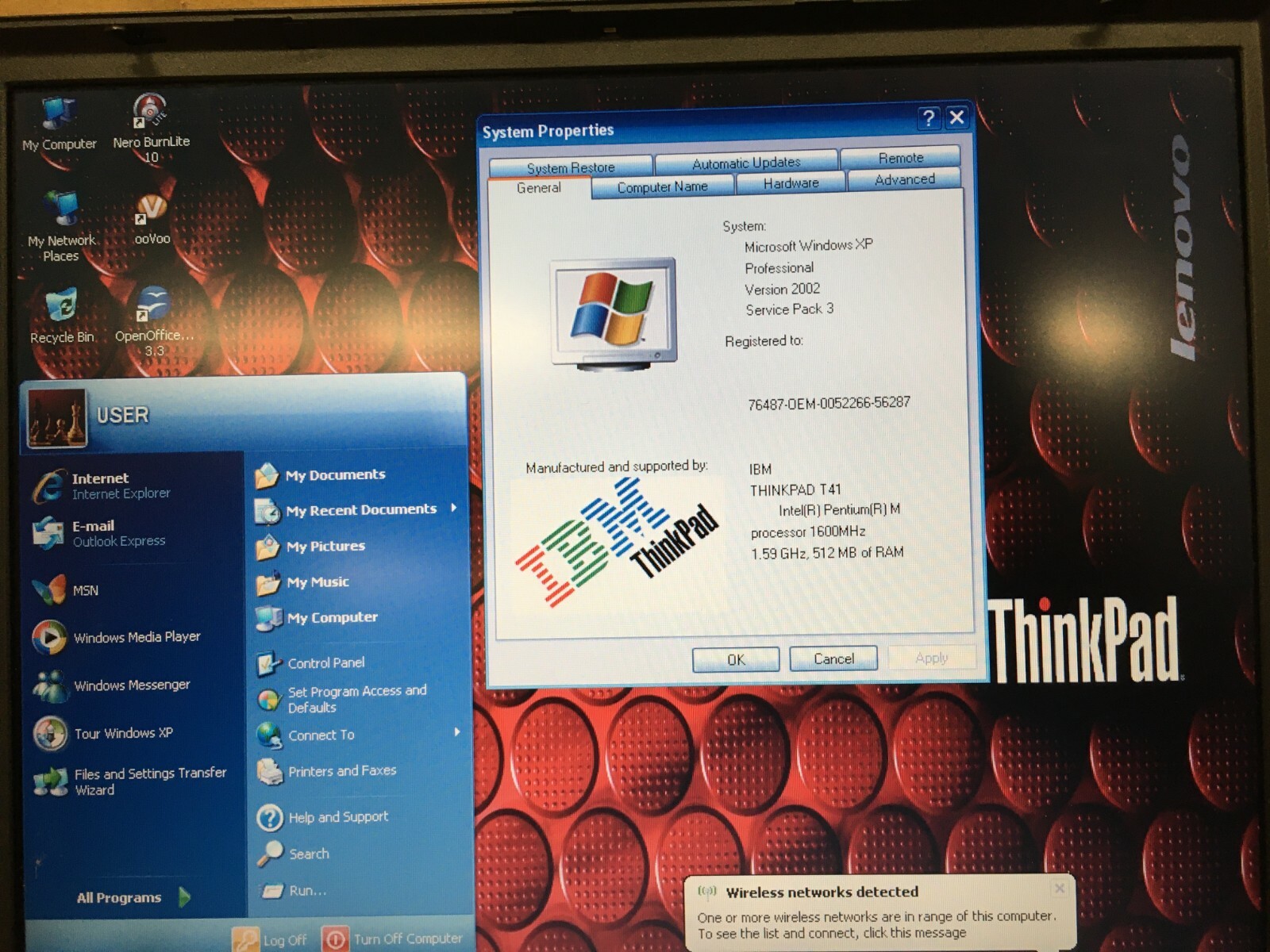Switch to the Hardware tab
The height and width of the screenshot is (952, 1270).
click(x=791, y=182)
